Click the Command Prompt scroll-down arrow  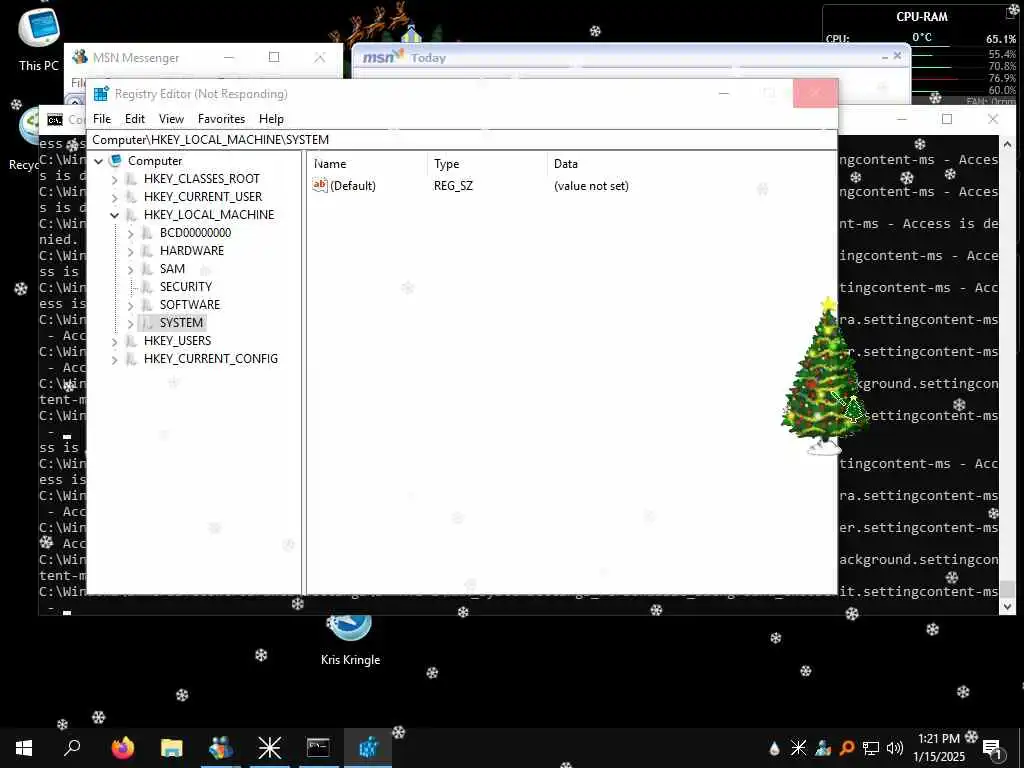tap(1007, 607)
